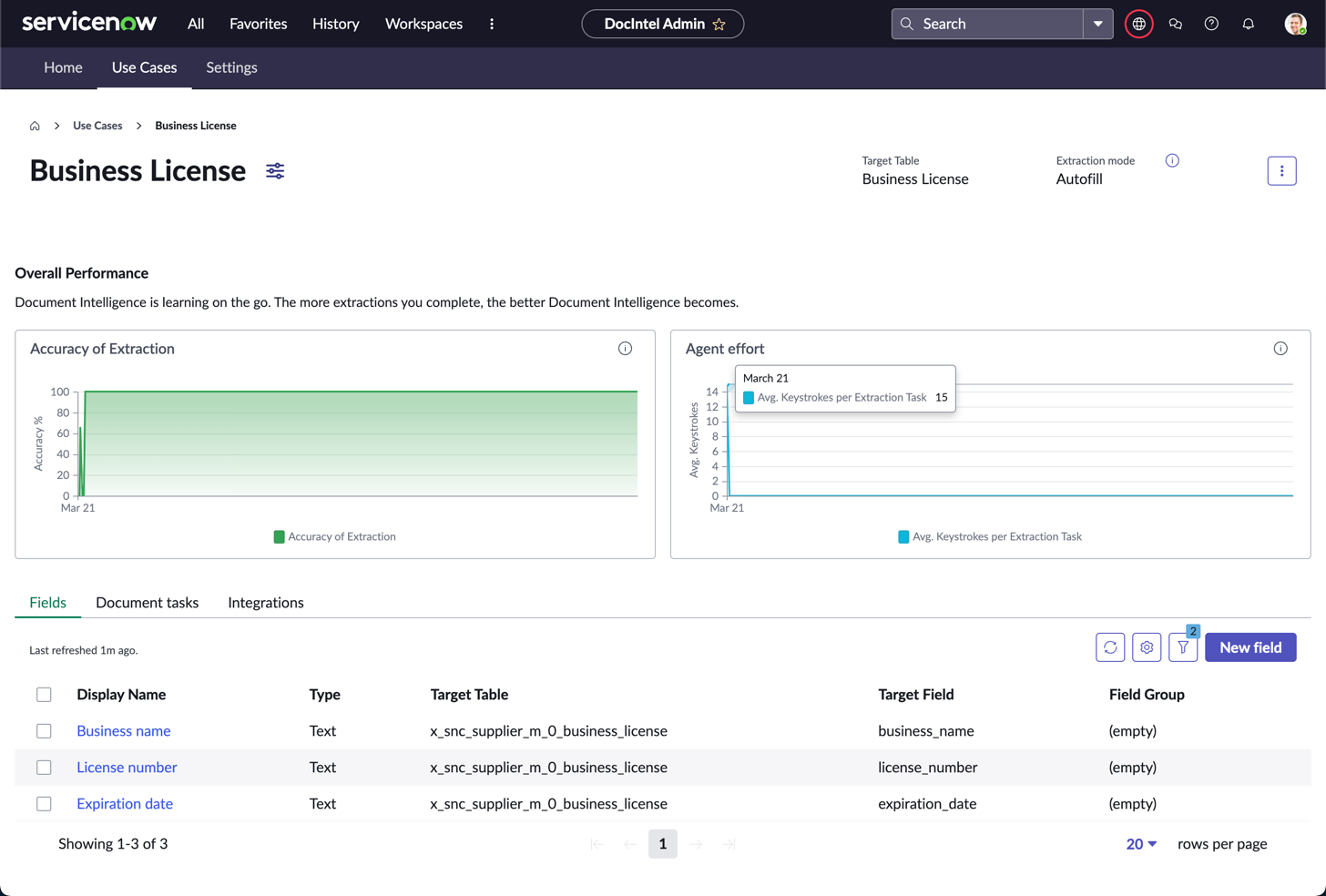Open the help question mark icon
Viewport: 1326px width, 896px height.
coord(1211,24)
